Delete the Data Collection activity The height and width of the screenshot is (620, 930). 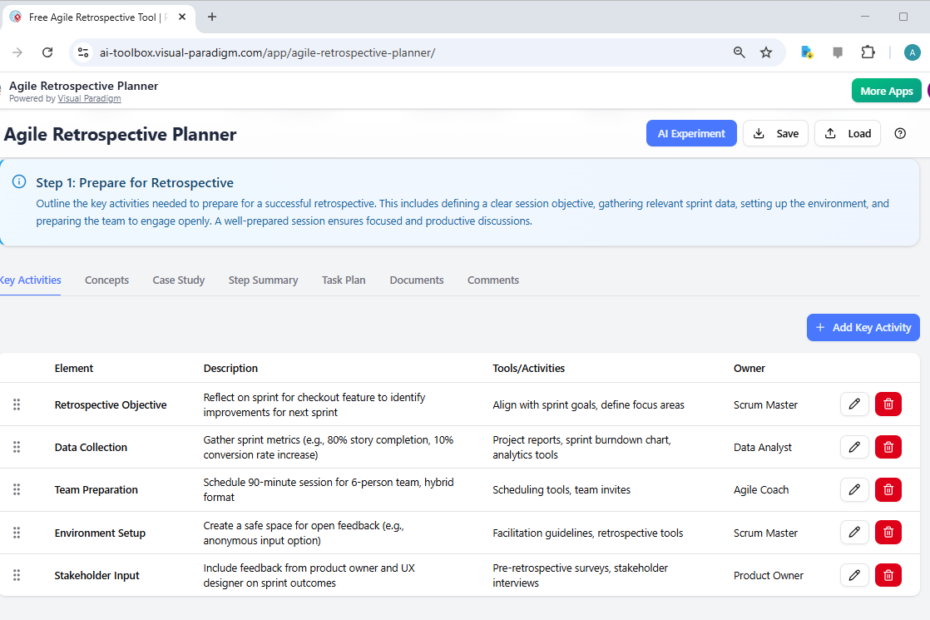coord(888,447)
